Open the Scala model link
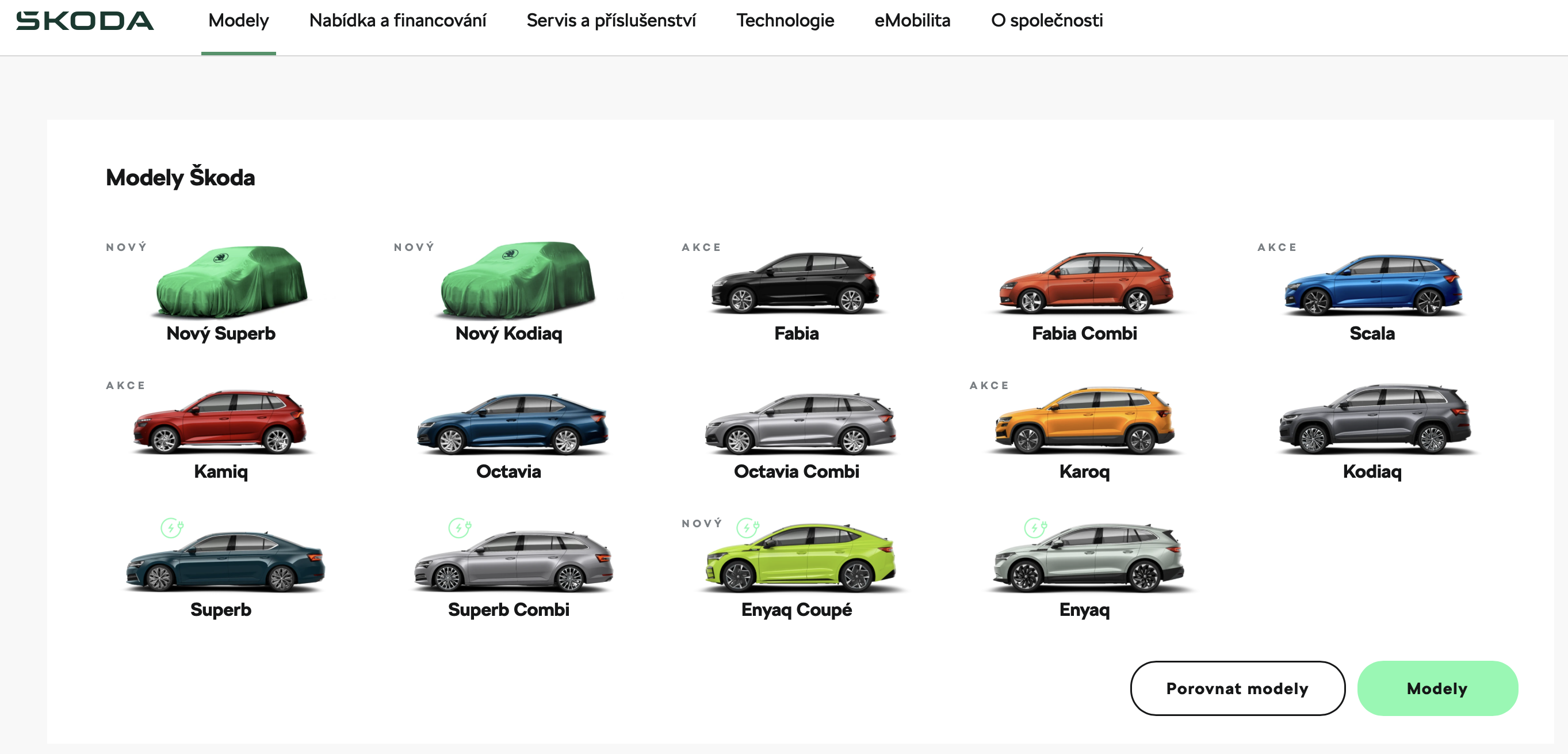 [x=1372, y=333]
